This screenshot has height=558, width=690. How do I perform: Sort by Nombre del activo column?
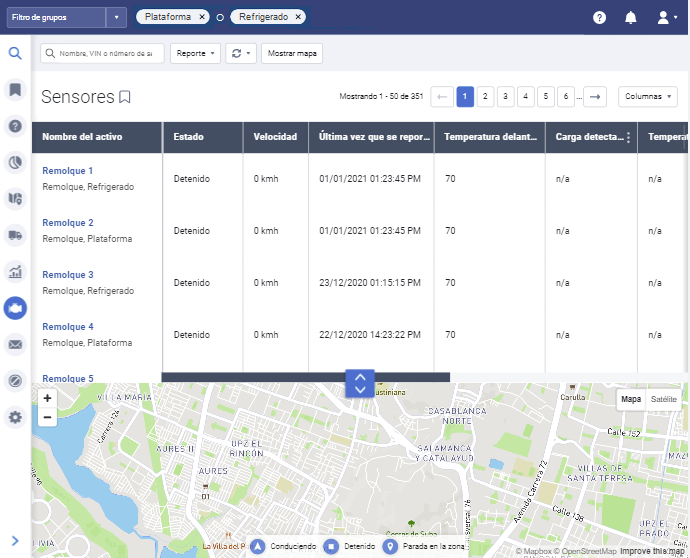pyautogui.click(x=97, y=137)
